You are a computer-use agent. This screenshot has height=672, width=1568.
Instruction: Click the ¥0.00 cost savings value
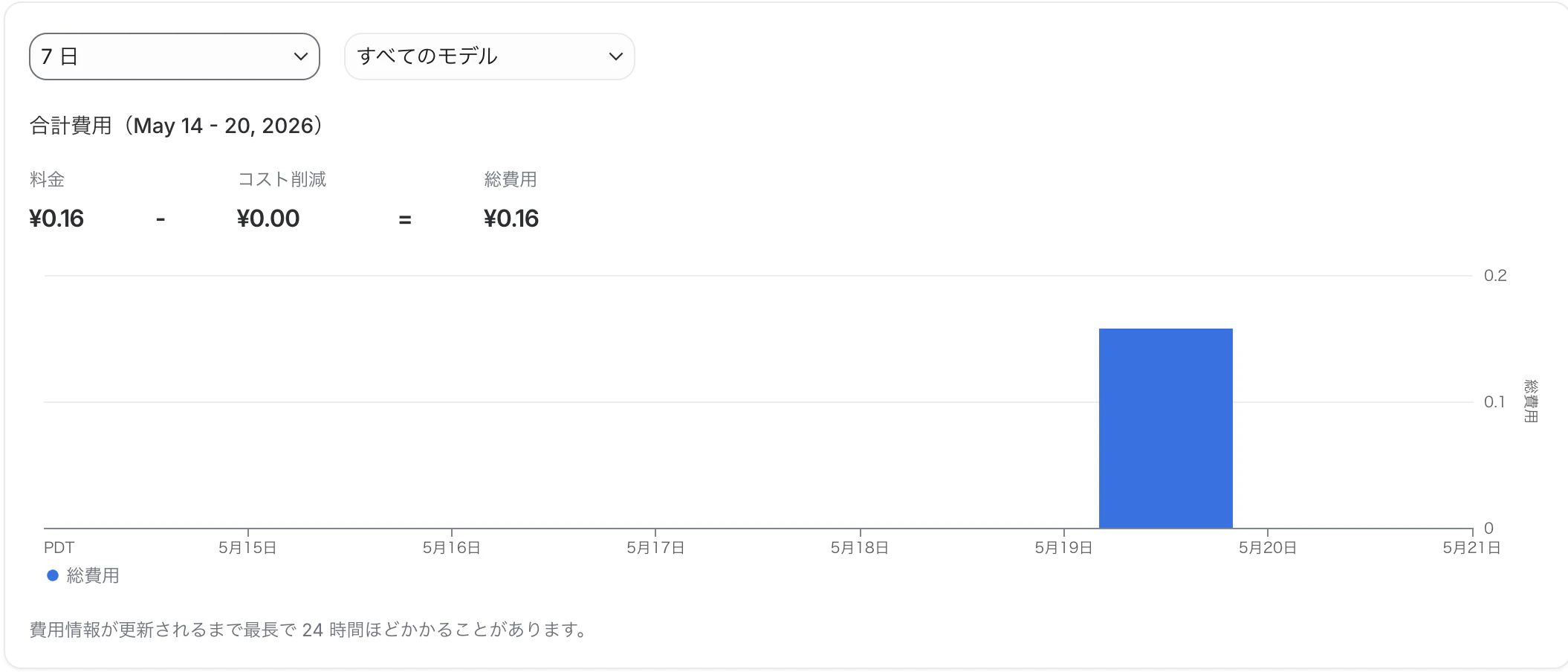[x=268, y=219]
